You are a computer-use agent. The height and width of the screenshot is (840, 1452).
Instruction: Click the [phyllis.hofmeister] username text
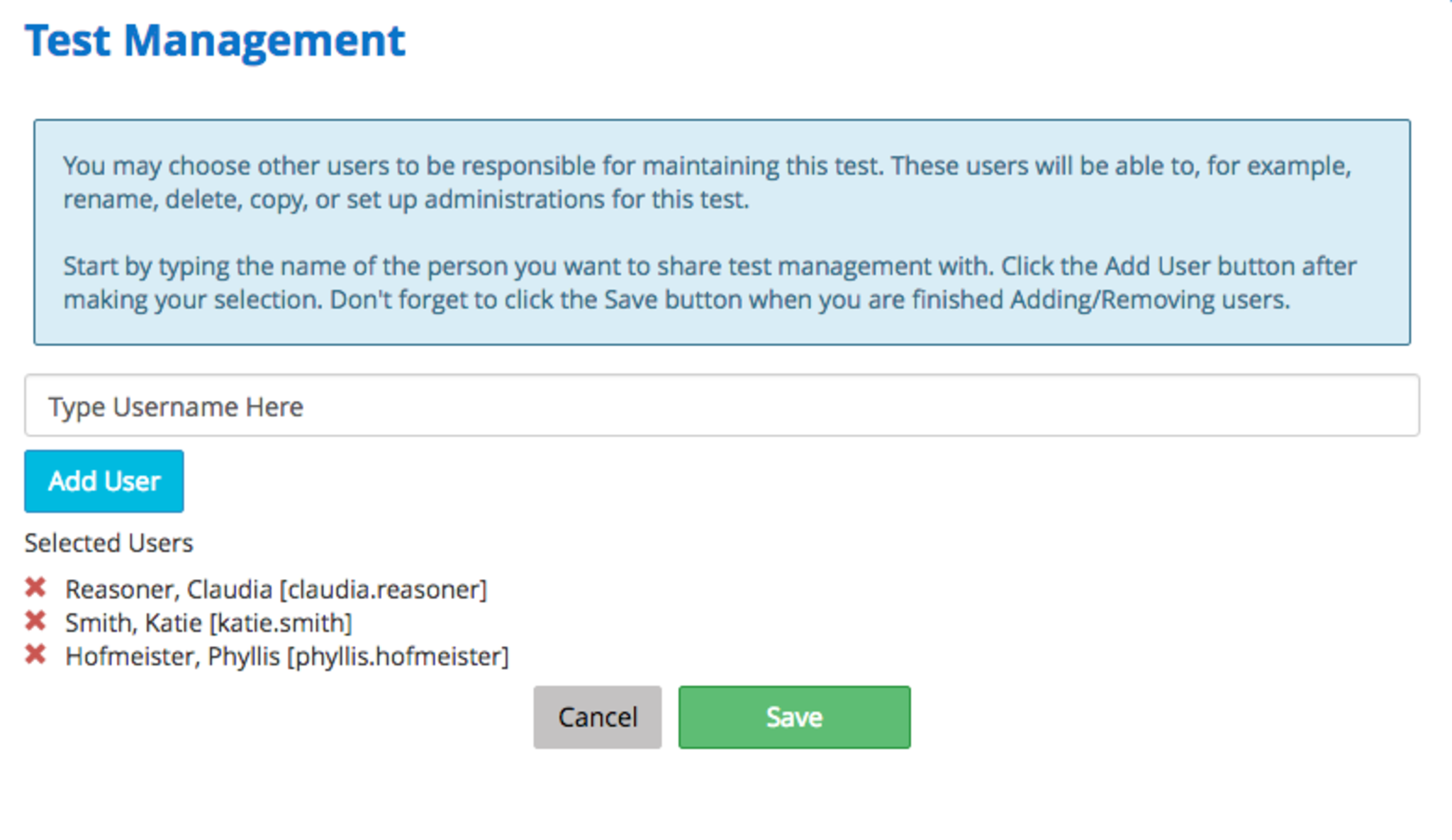coord(398,656)
